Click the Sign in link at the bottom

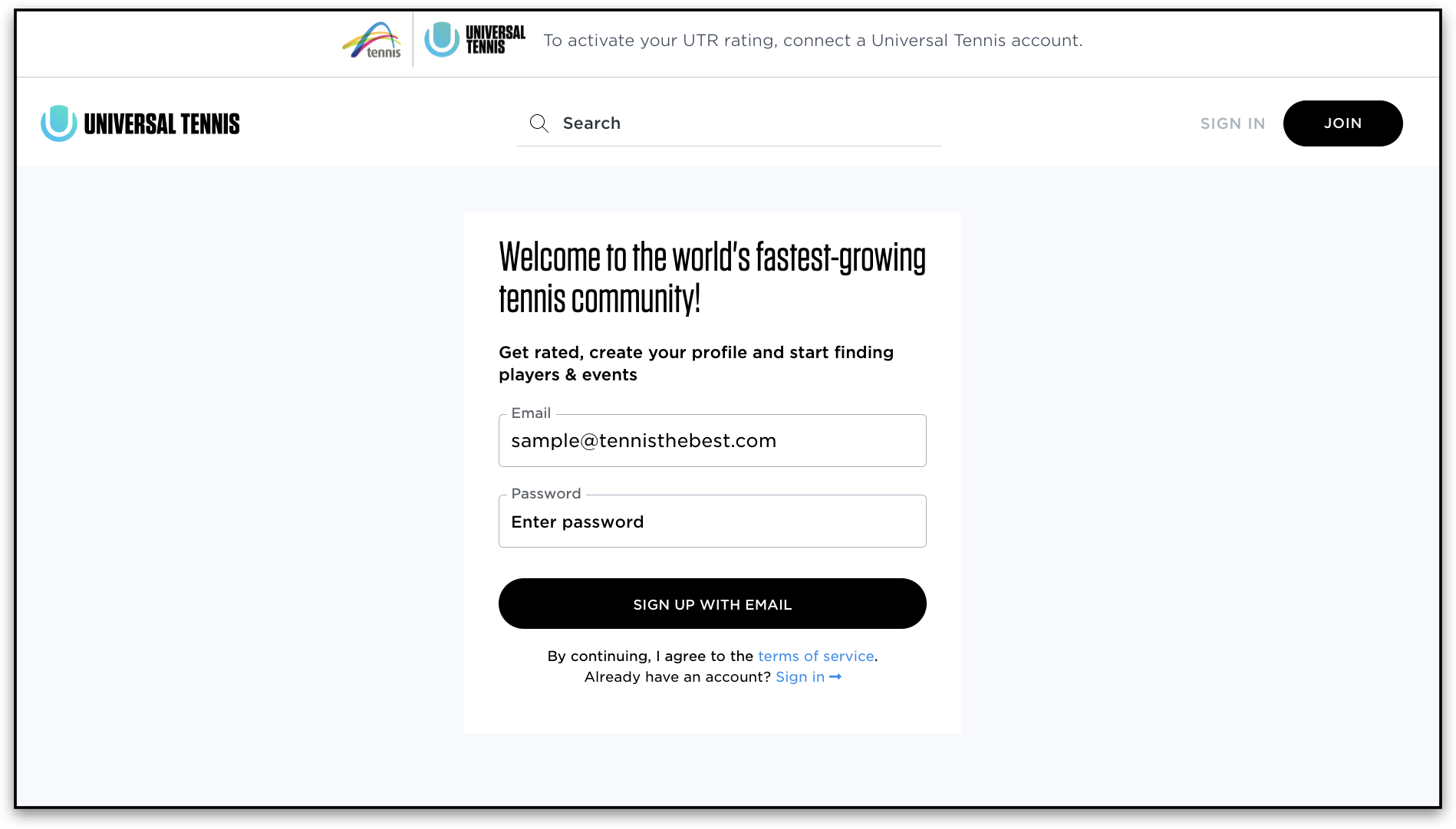(799, 677)
